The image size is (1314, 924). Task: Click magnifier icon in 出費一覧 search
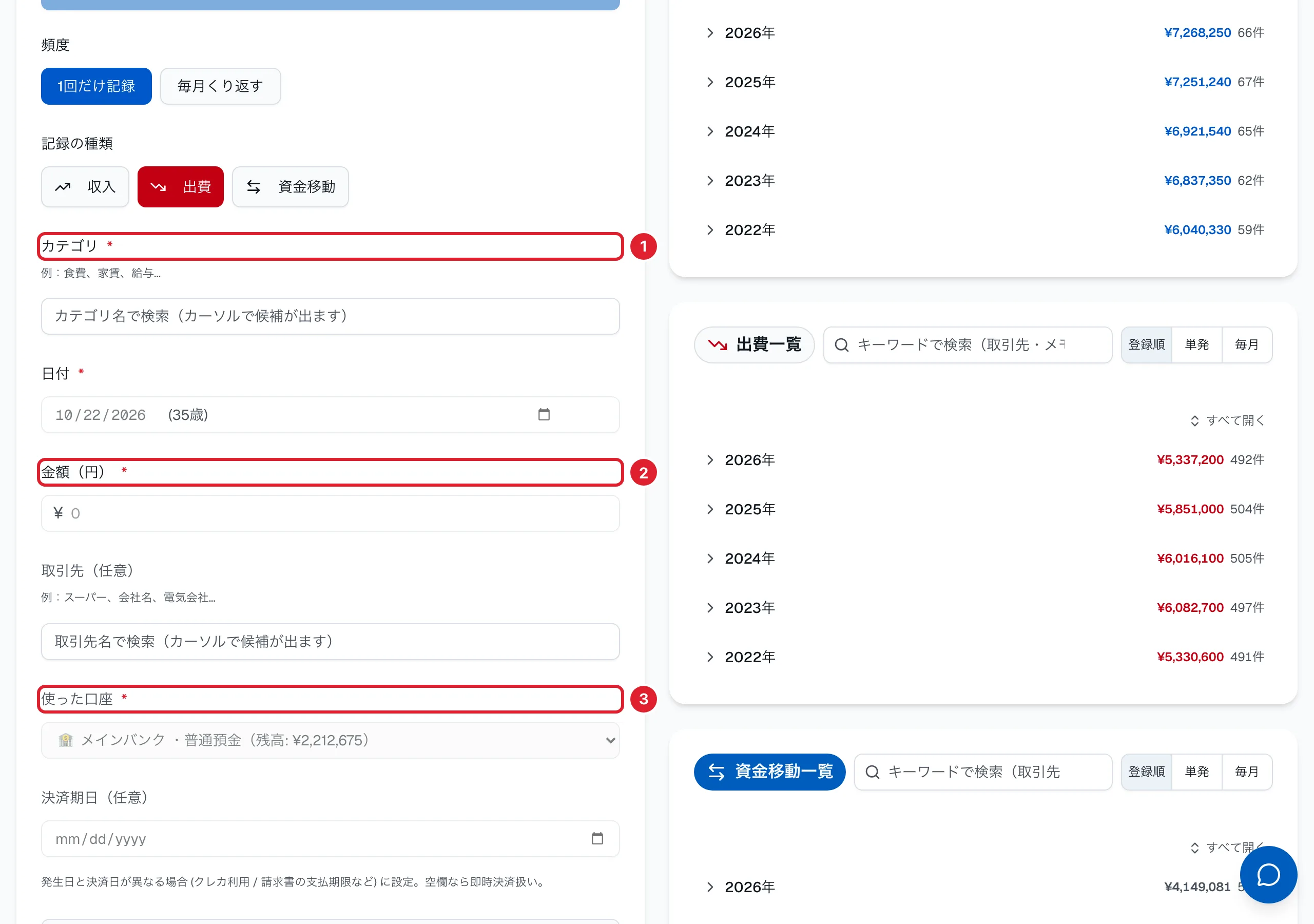(841, 344)
